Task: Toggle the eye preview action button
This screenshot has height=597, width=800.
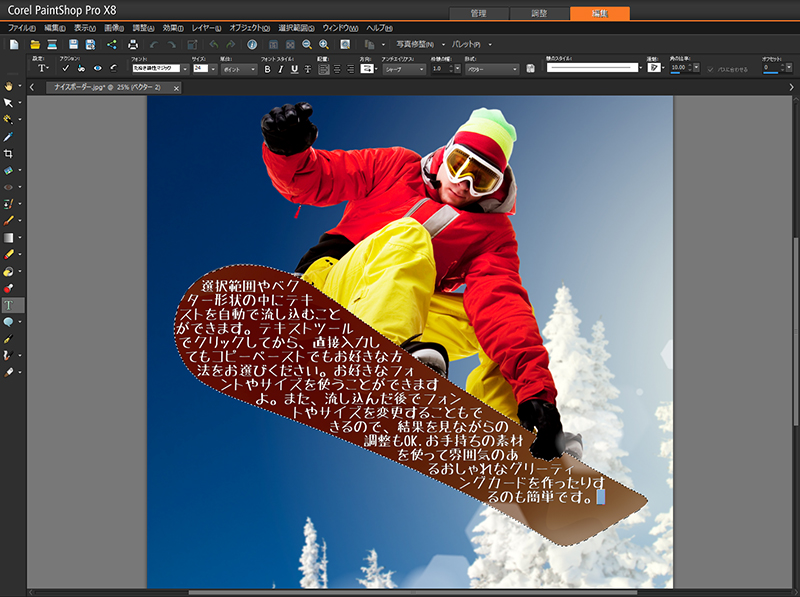Action: [97, 68]
